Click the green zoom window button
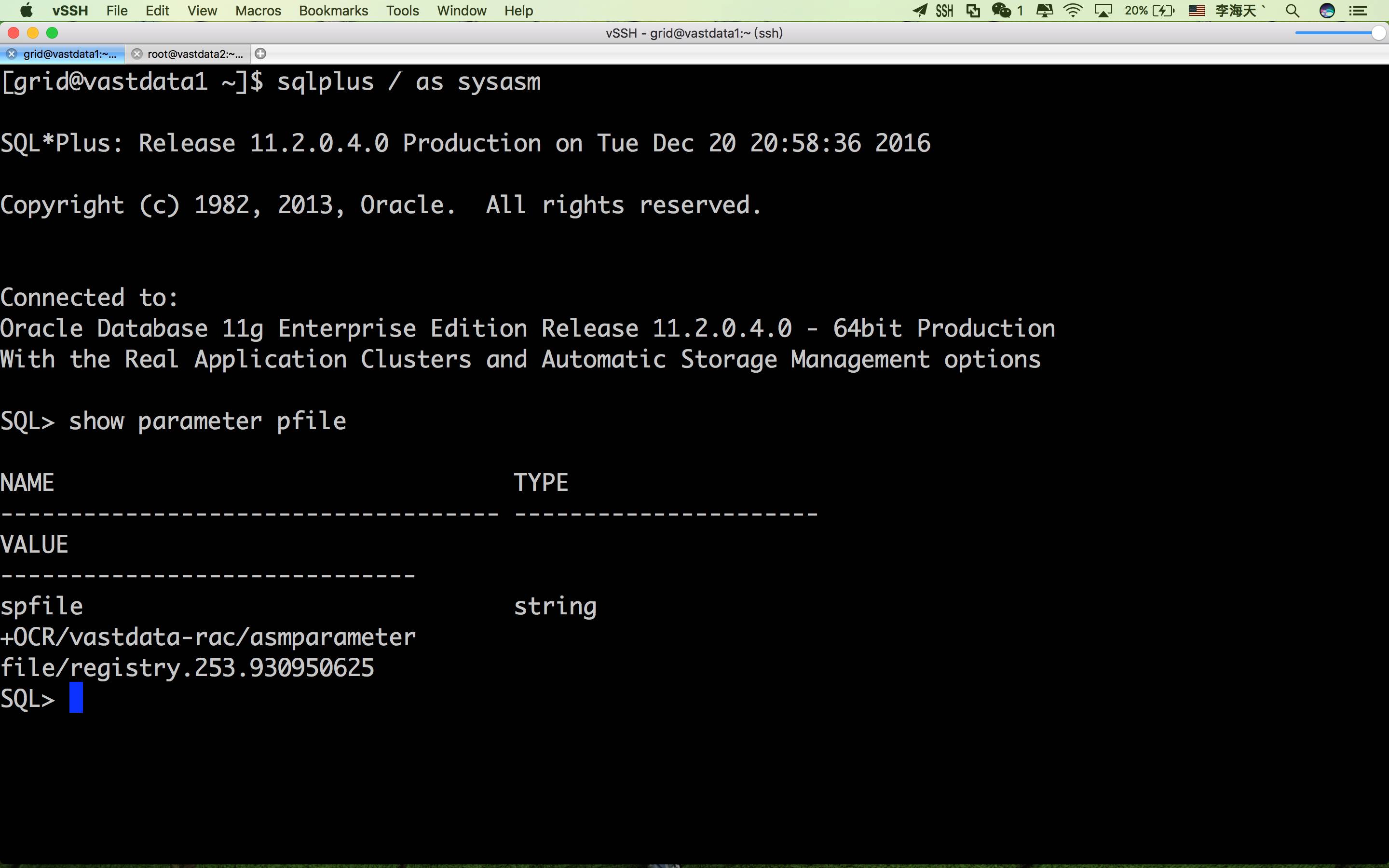The width and height of the screenshot is (1389, 868). (52, 33)
